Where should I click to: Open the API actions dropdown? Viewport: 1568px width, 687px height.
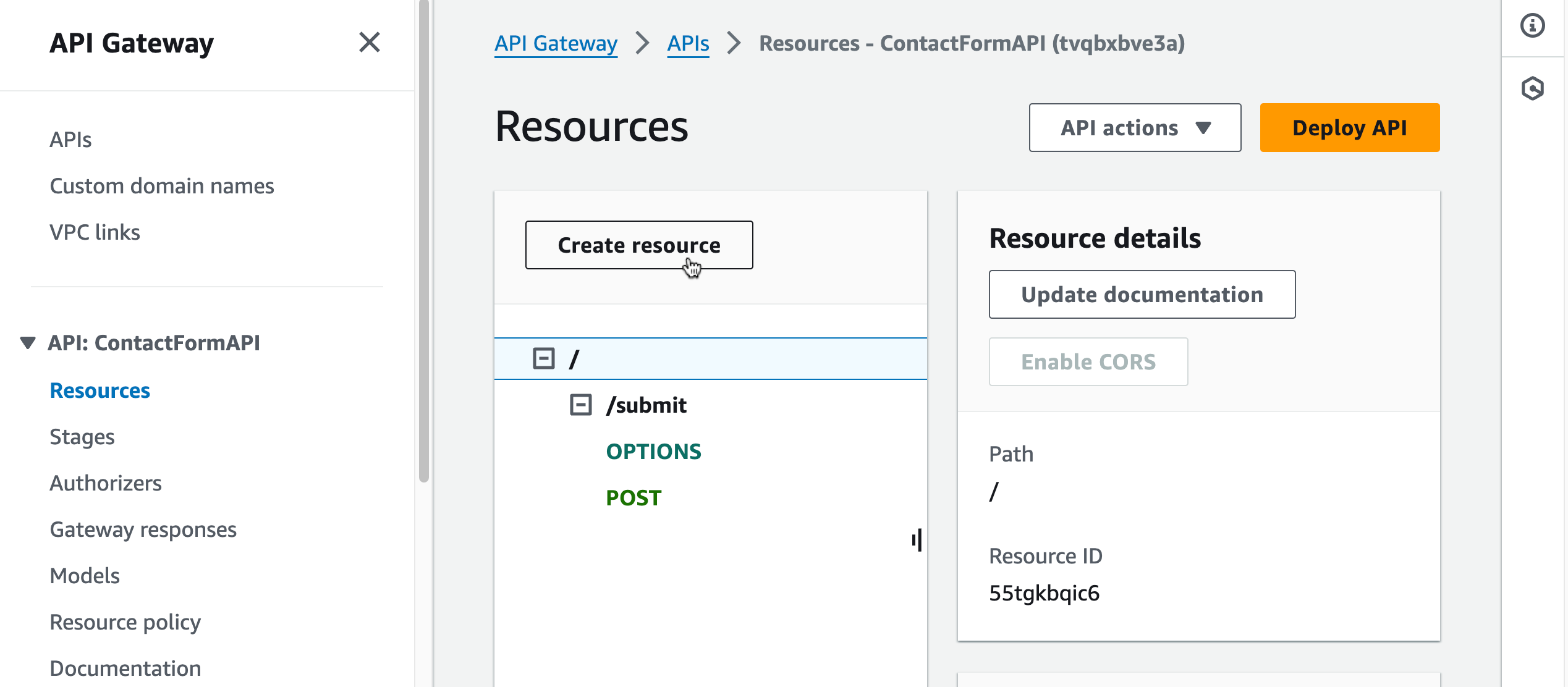tap(1135, 128)
